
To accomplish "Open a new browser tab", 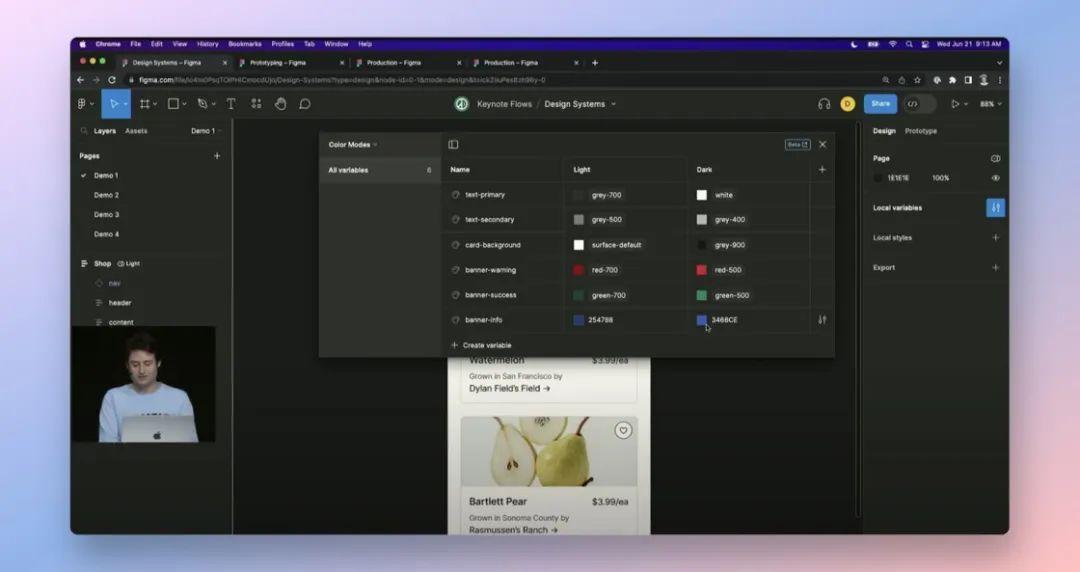I will click(595, 63).
